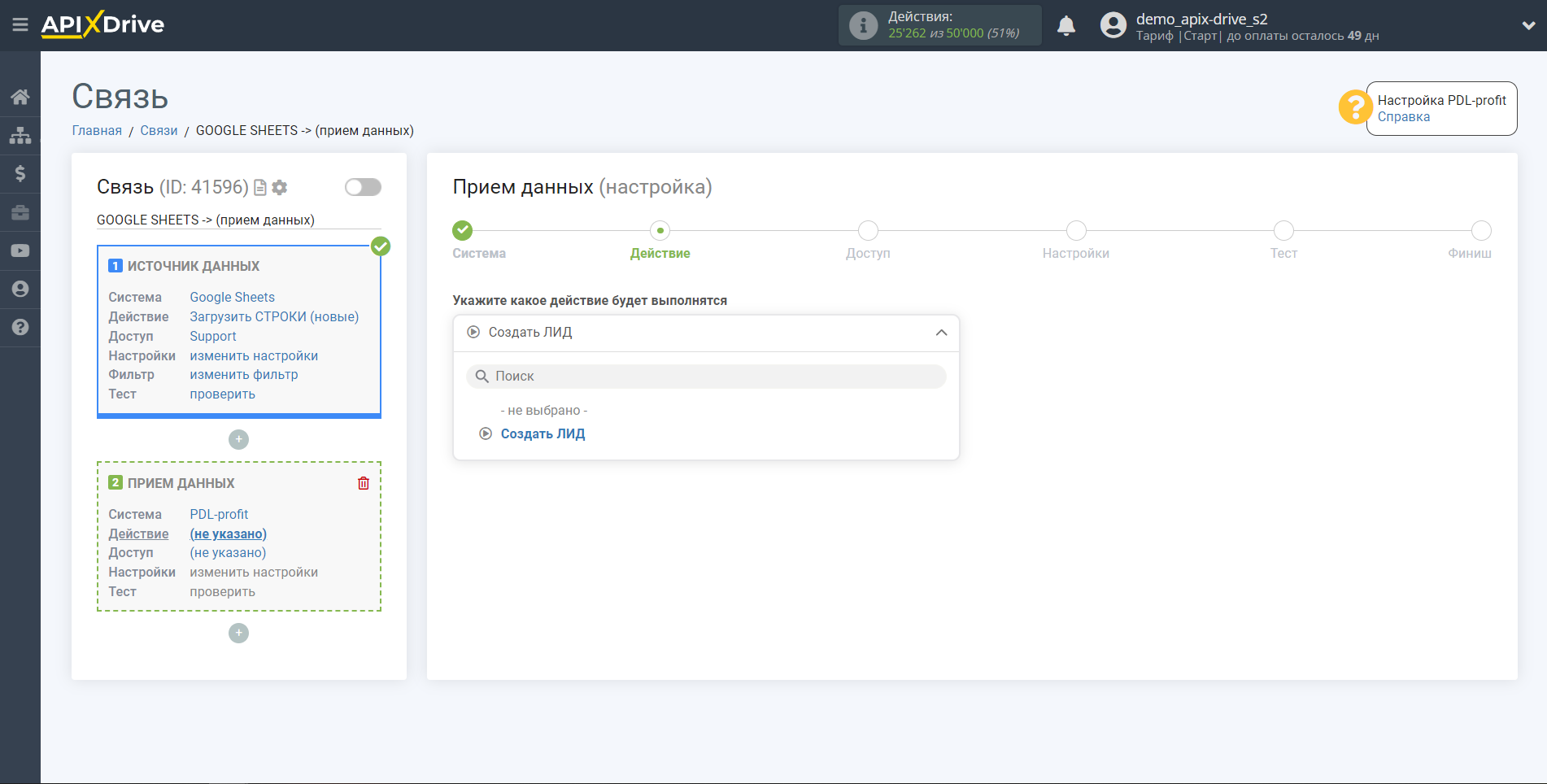Go to Главная breadcrumb

(x=97, y=131)
